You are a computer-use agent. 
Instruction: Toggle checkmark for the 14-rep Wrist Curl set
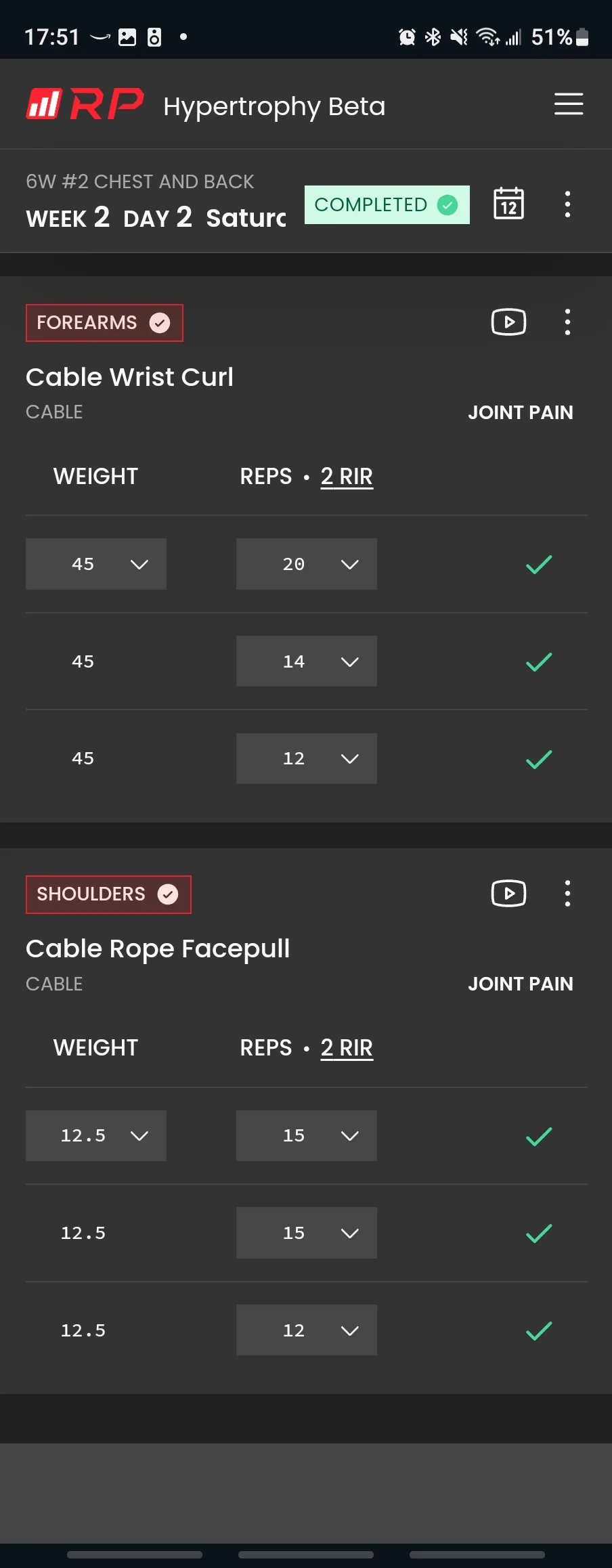click(539, 661)
